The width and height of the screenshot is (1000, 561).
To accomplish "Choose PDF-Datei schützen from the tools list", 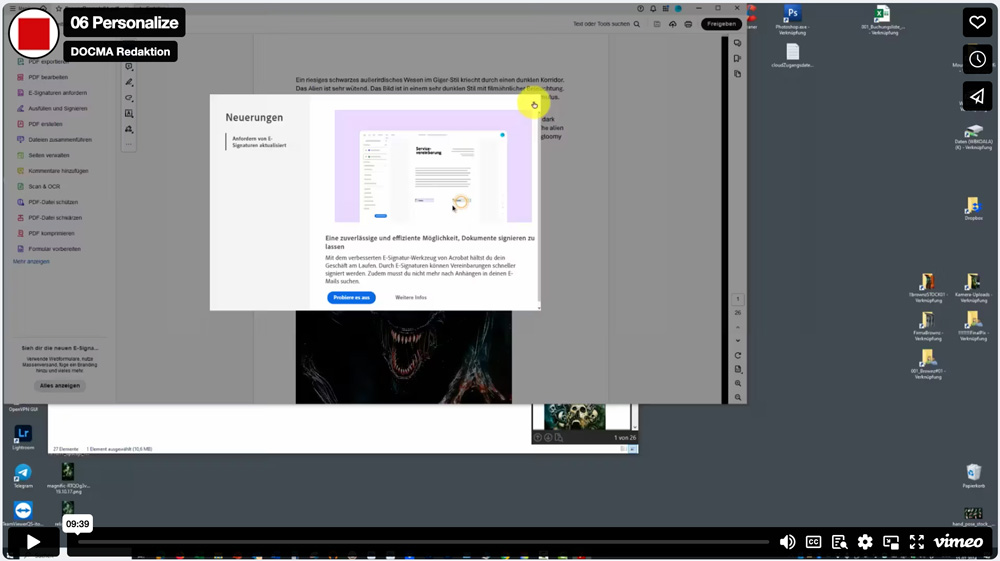I will tap(53, 202).
